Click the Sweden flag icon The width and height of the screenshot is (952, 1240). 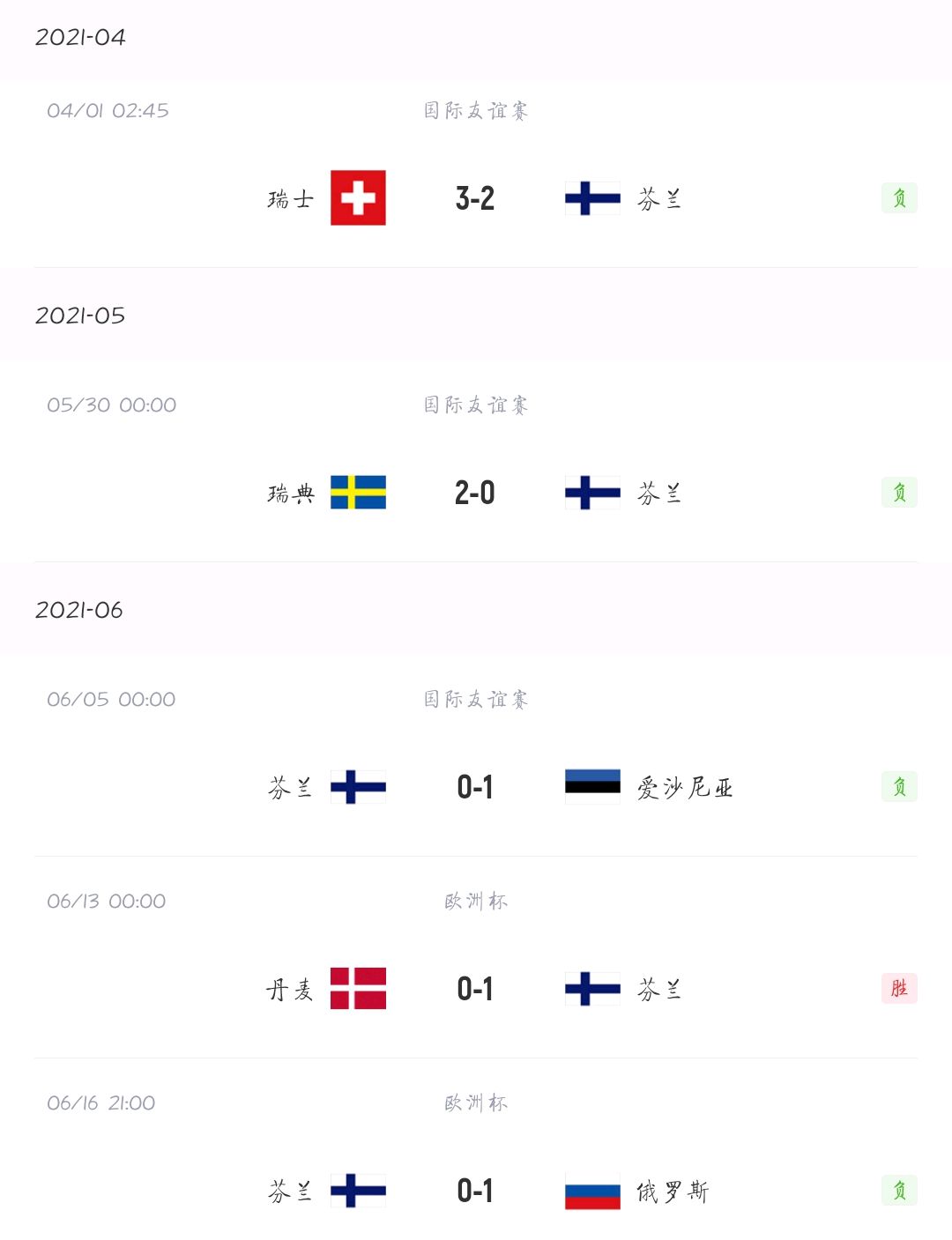click(x=358, y=492)
